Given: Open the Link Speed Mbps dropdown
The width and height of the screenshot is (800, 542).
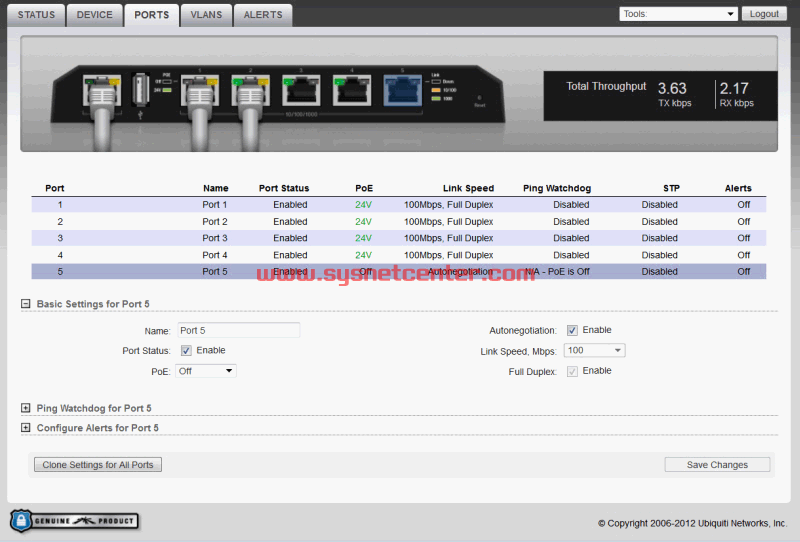Looking at the screenshot, I should click(594, 350).
